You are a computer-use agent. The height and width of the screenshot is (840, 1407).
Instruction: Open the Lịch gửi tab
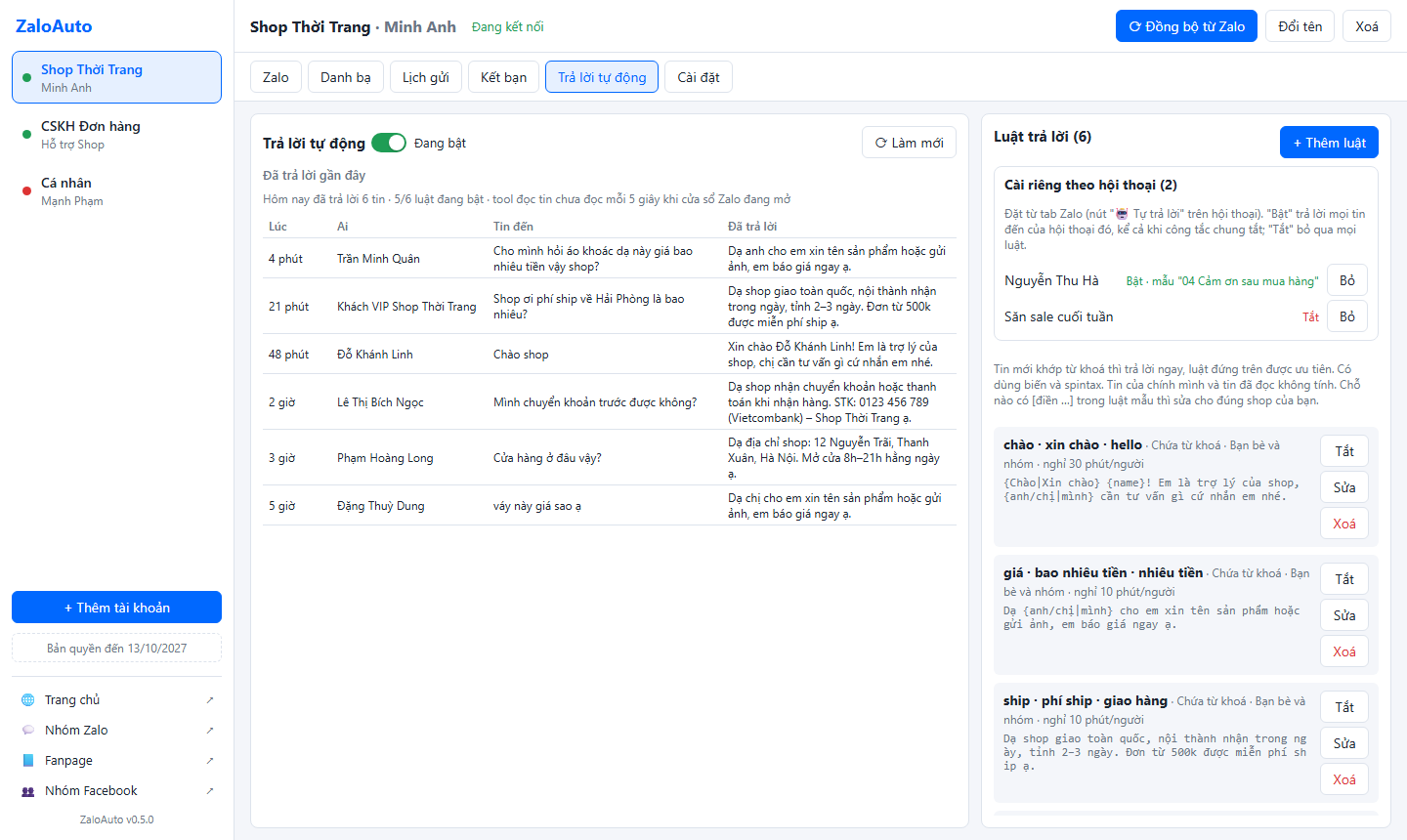[x=426, y=77]
